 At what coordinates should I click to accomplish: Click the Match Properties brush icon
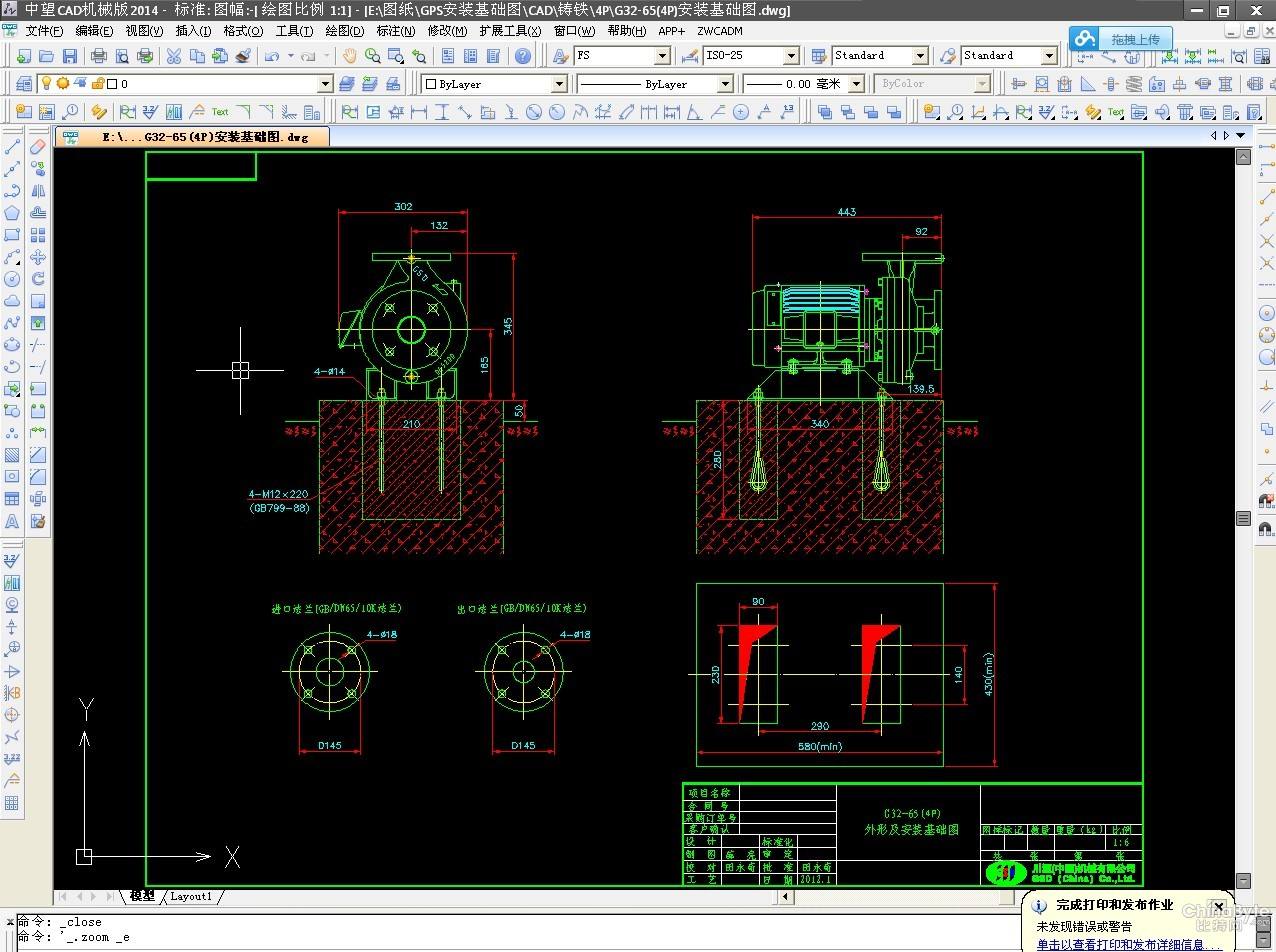click(x=243, y=56)
